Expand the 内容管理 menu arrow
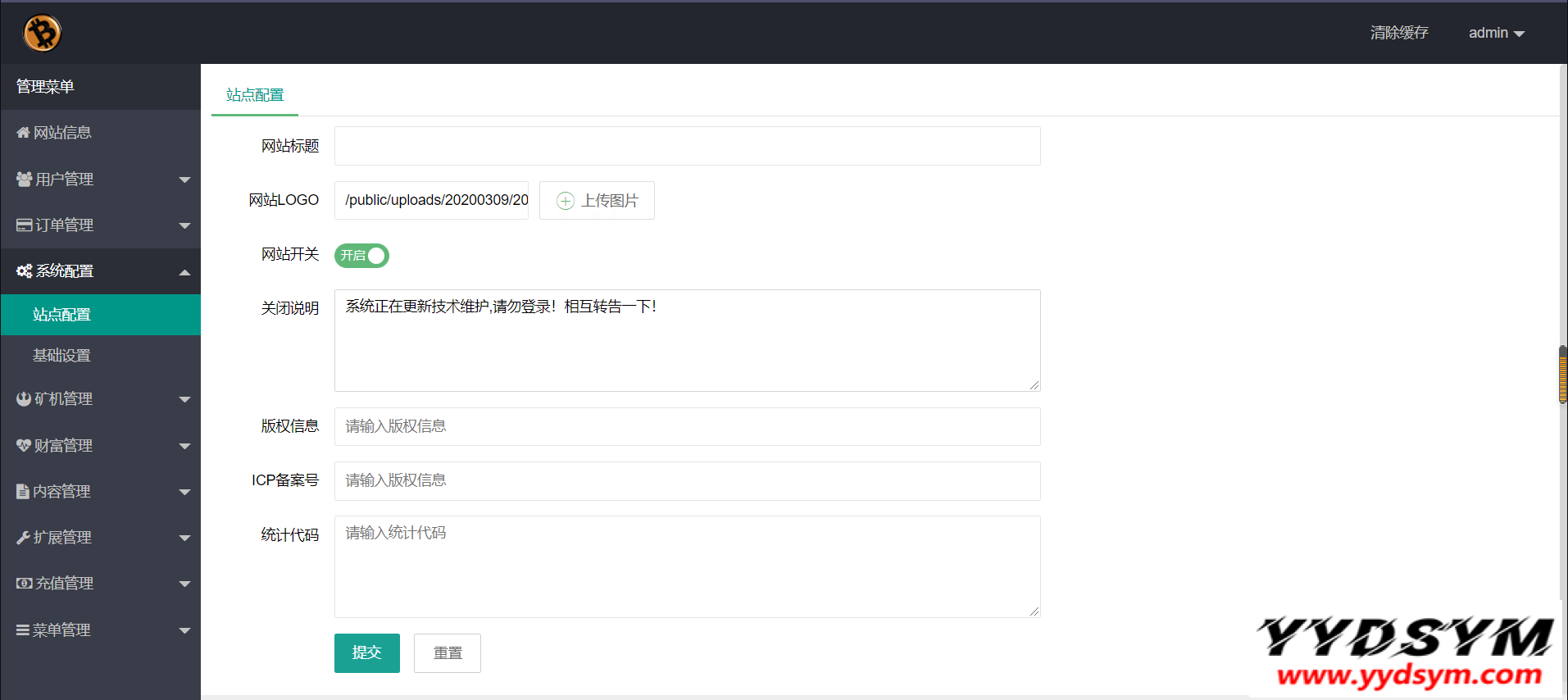Viewport: 1568px width, 700px height. pyautogui.click(x=184, y=492)
